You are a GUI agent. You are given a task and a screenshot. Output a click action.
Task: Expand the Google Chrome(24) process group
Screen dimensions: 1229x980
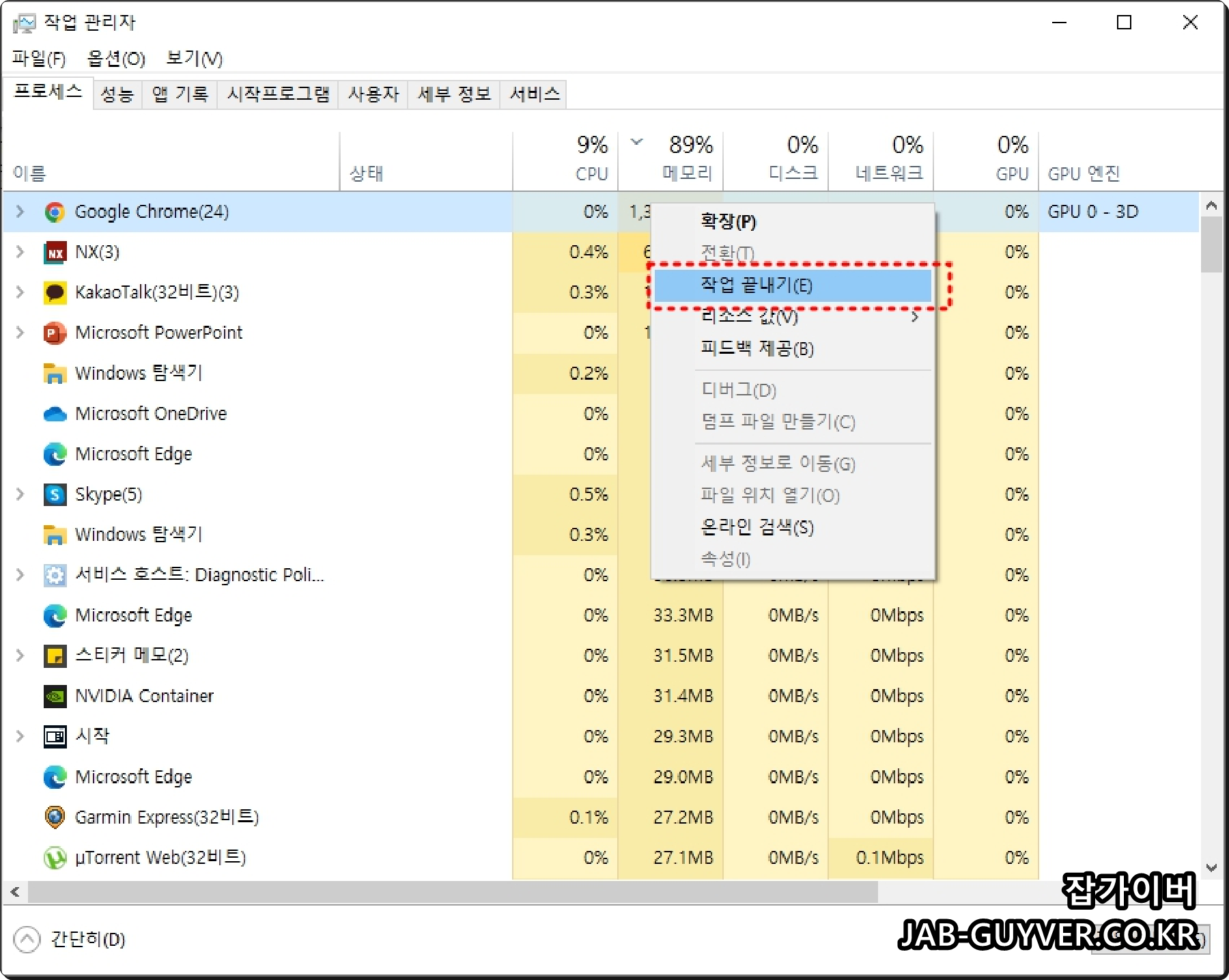pyautogui.click(x=20, y=212)
